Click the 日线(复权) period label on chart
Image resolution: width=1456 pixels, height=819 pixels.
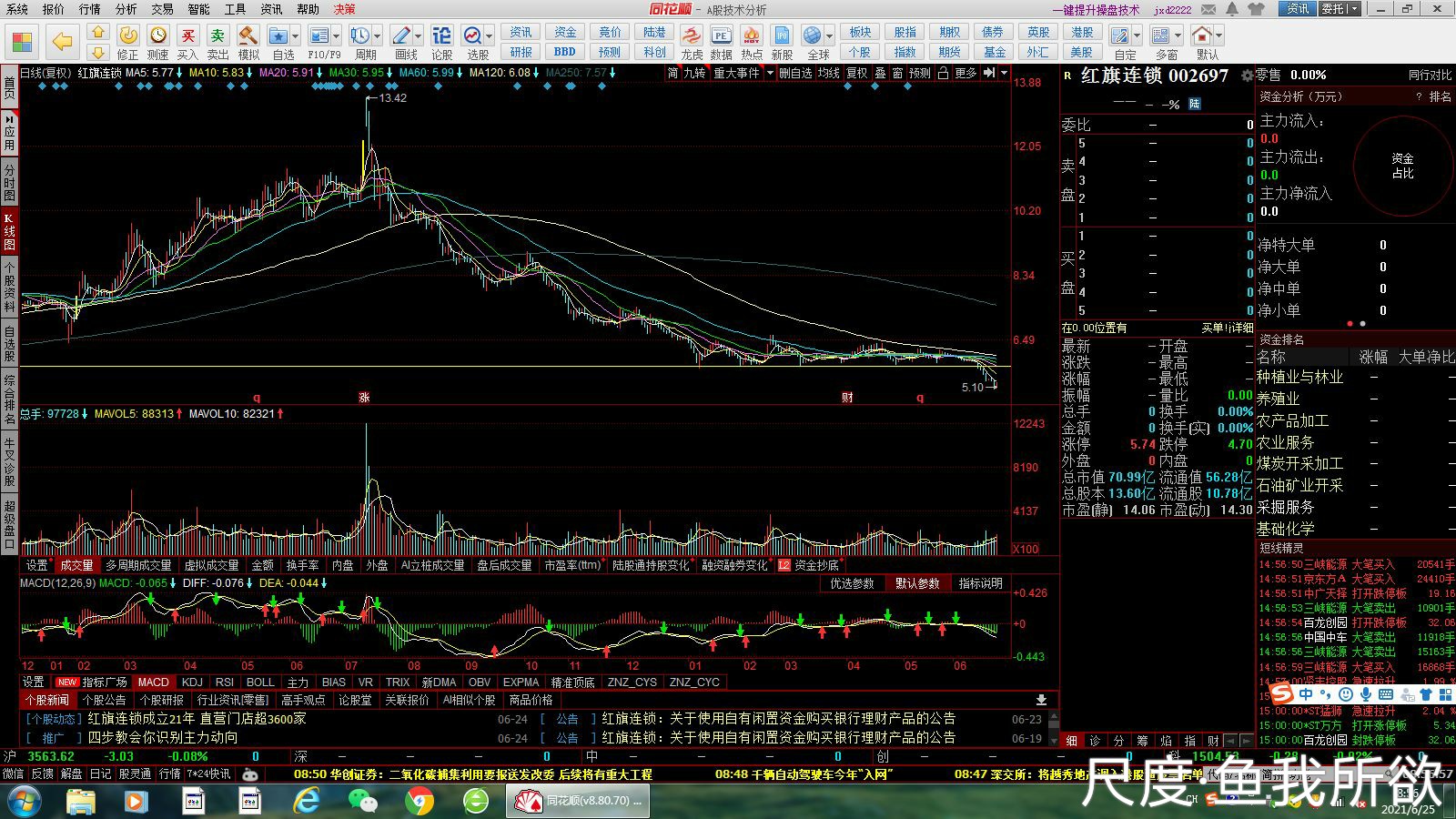45,73
